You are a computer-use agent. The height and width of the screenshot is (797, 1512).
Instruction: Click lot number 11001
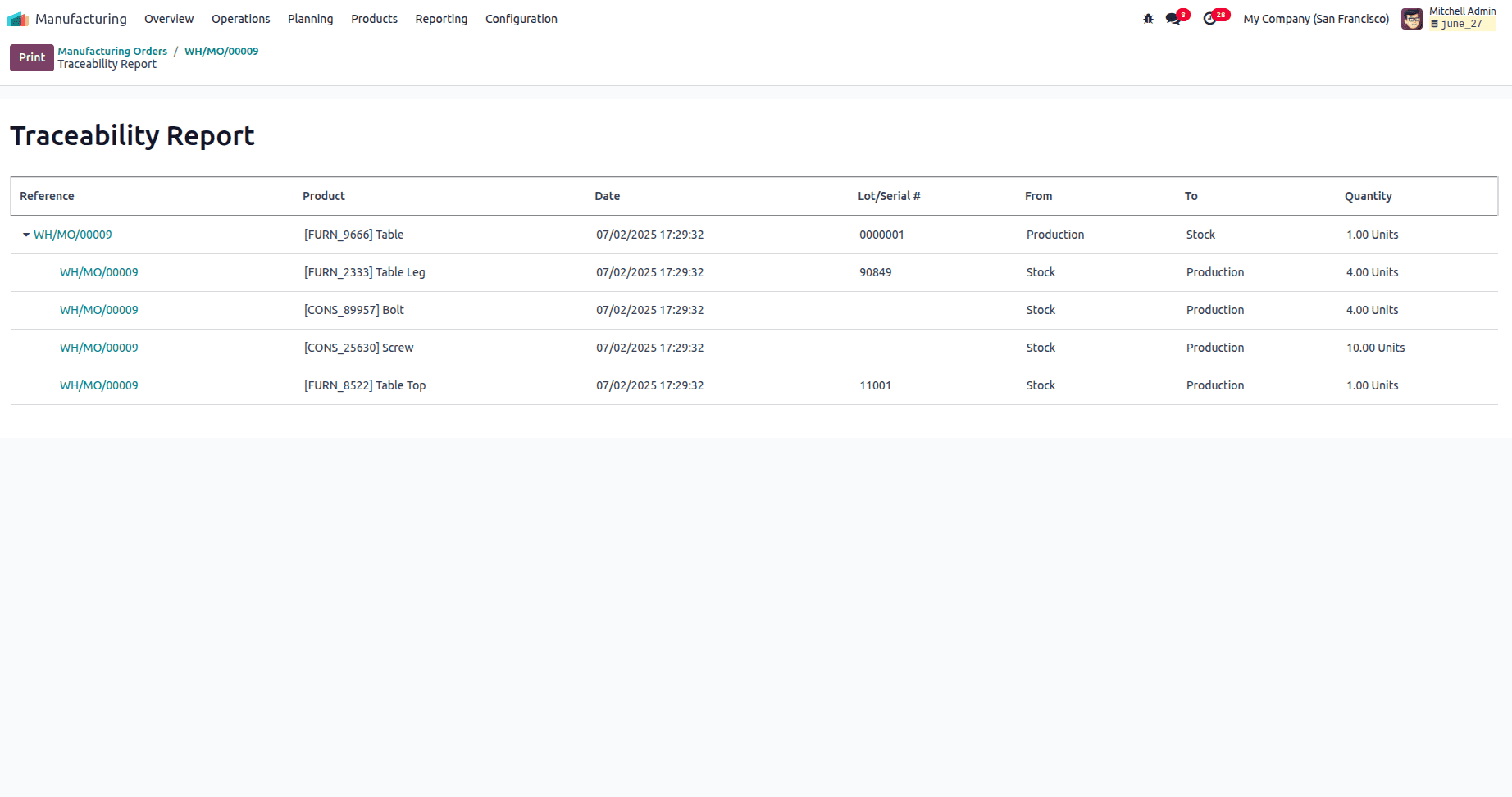click(x=876, y=385)
